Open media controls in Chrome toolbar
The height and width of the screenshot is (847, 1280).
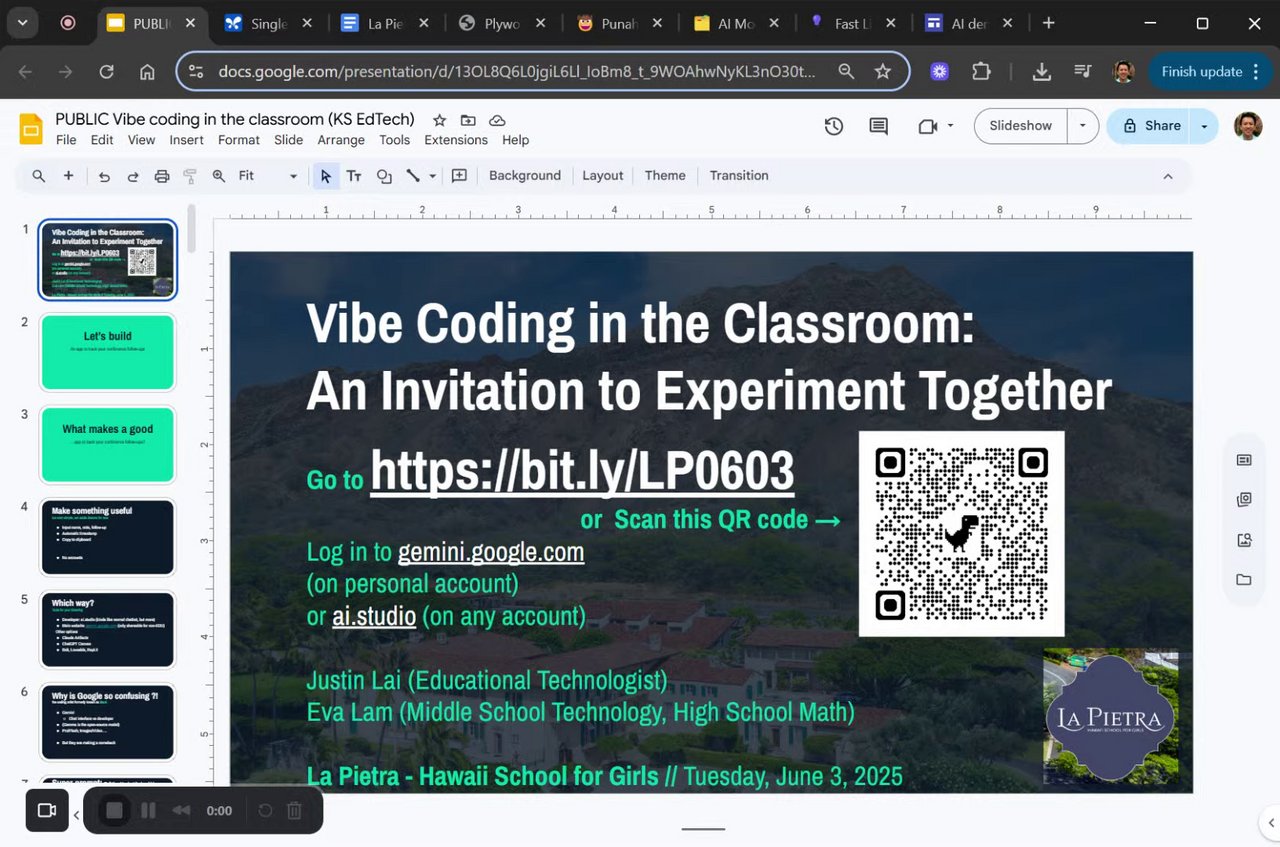click(x=1082, y=72)
